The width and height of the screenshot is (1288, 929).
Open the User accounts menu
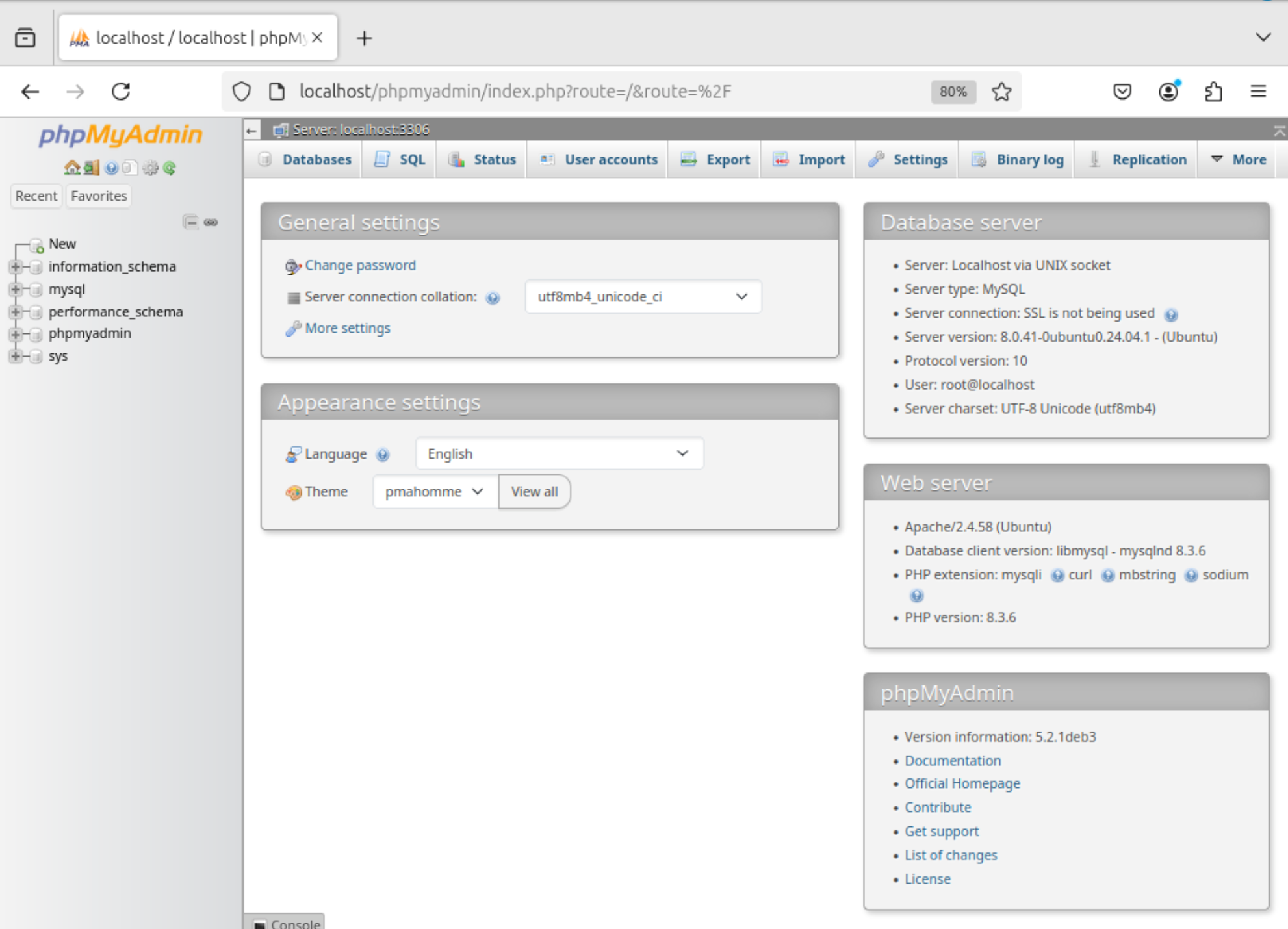pos(597,159)
